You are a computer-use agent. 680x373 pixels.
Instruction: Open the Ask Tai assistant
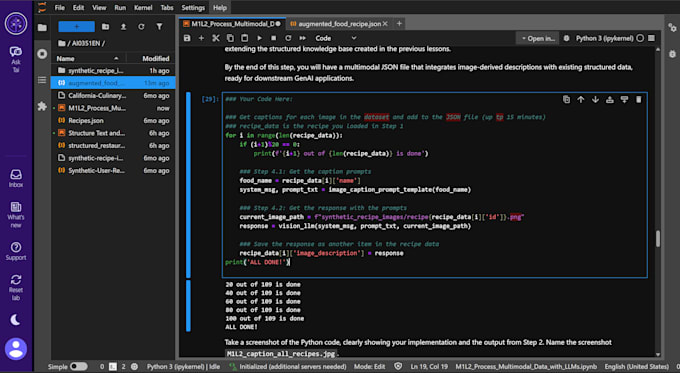click(16, 59)
